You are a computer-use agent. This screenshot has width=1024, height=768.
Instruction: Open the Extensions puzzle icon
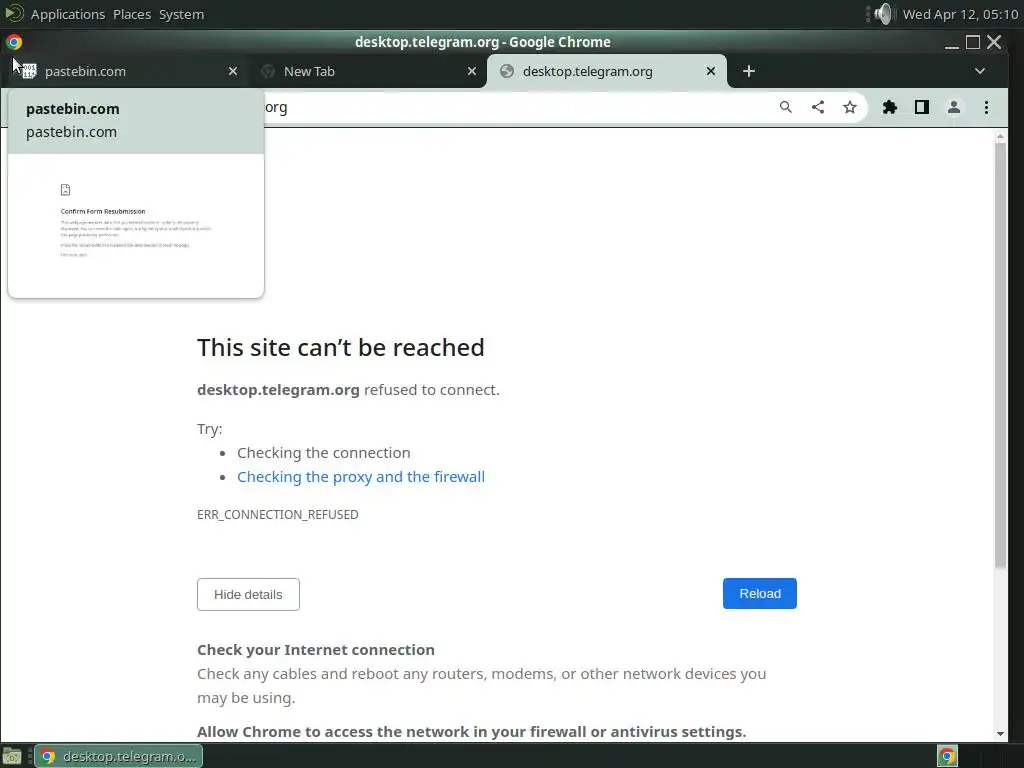tap(889, 107)
